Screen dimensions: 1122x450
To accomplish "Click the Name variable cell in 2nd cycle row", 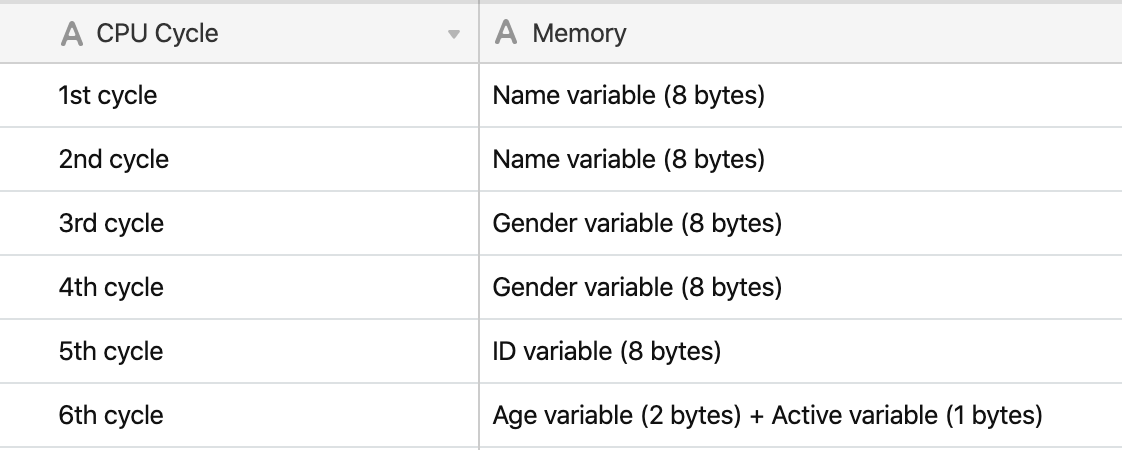I will (801, 159).
